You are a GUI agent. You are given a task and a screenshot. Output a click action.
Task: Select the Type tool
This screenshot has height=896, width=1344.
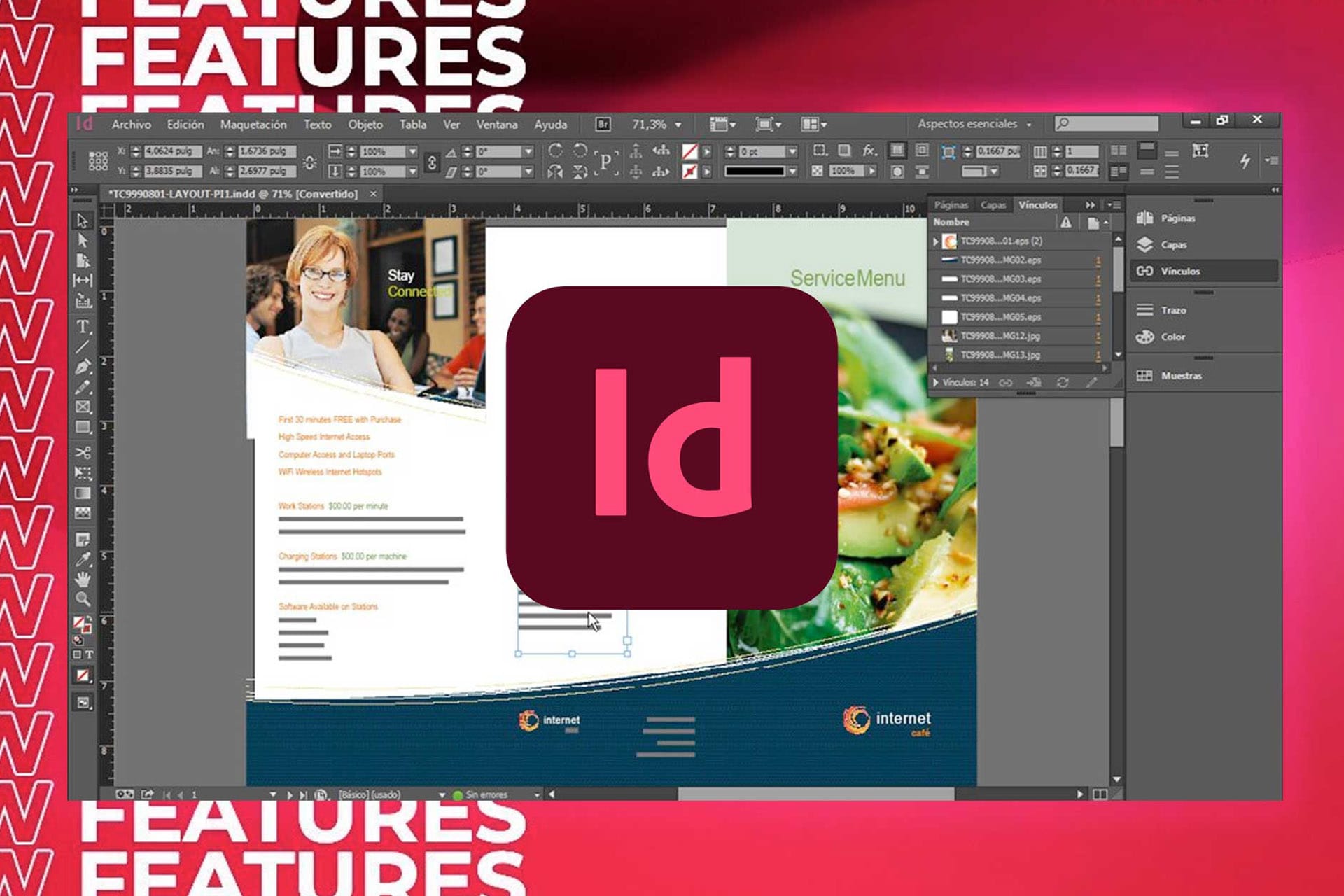pyautogui.click(x=83, y=326)
